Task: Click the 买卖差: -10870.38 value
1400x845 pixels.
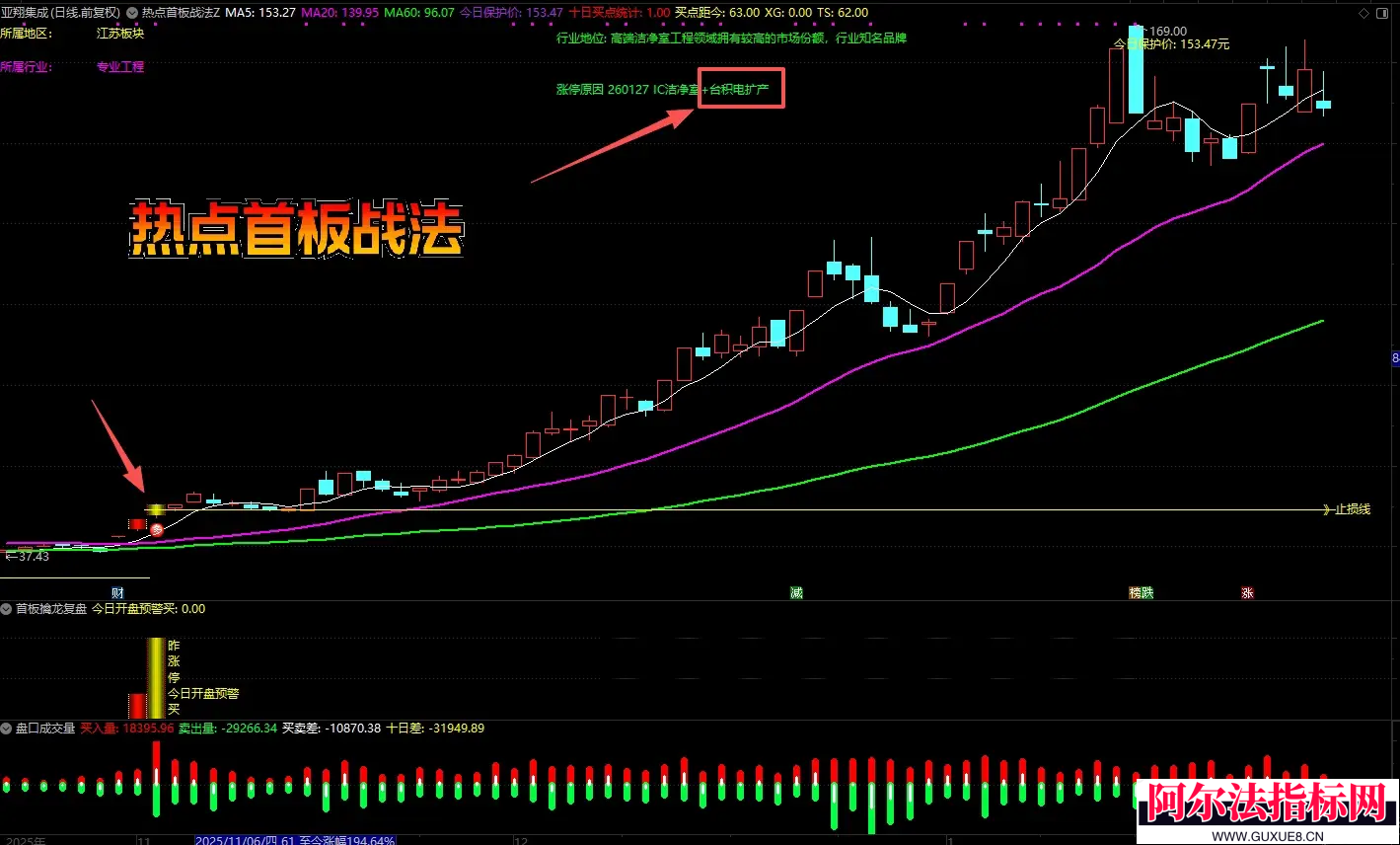Action: coord(332,729)
